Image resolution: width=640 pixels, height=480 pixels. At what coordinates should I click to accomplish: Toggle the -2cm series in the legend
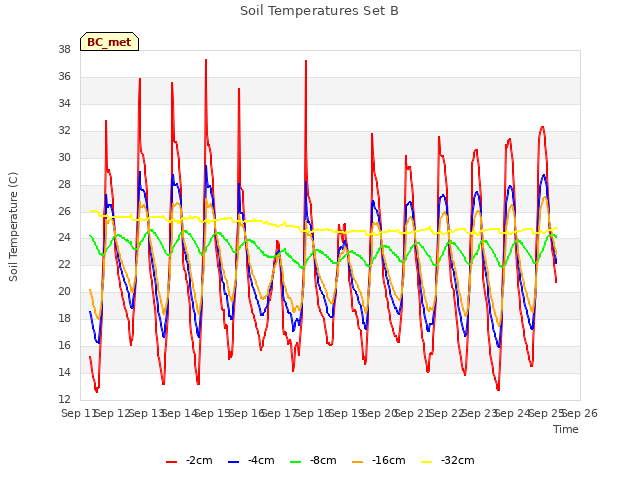tap(189, 461)
